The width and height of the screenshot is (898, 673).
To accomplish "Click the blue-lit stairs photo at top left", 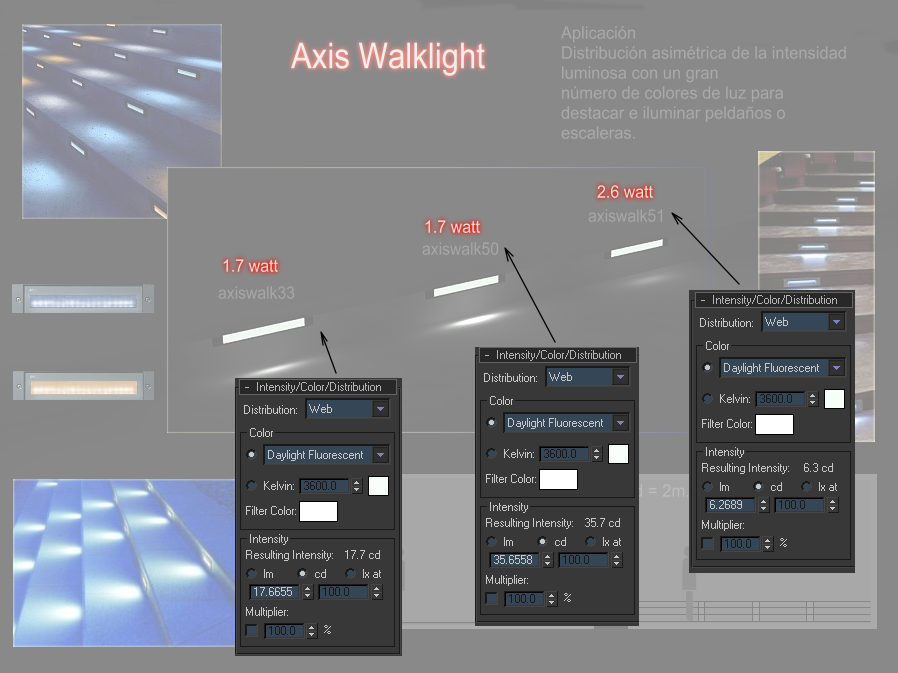I will [x=122, y=121].
